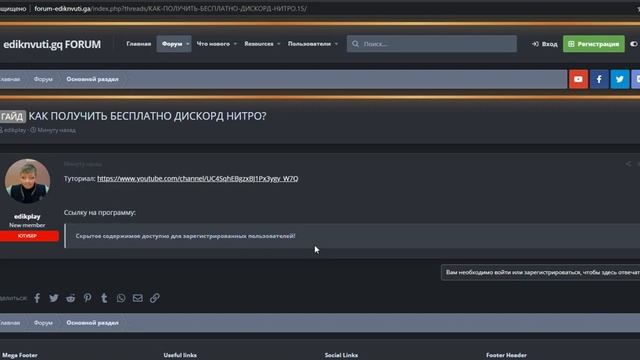
Task: Expand the Пользователи dropdown arrow
Action: 336,44
